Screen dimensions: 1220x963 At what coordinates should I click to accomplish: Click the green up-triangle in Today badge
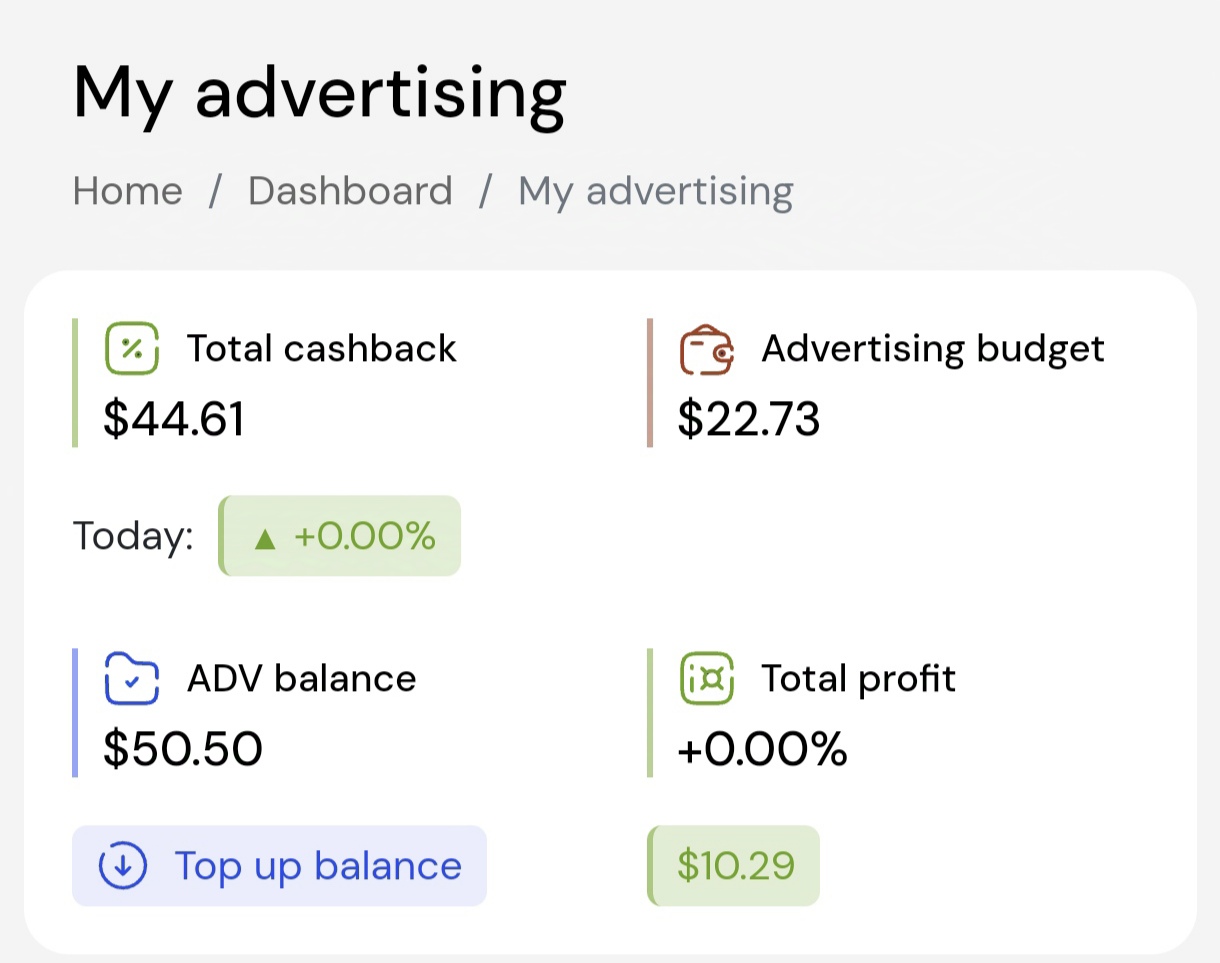pos(264,538)
